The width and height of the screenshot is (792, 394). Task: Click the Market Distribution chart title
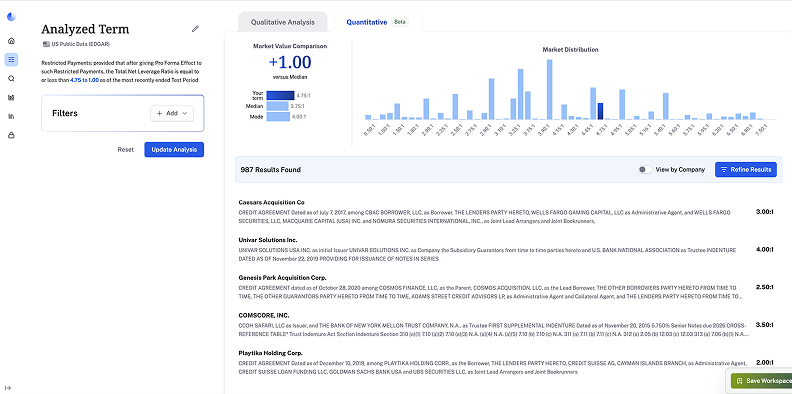tap(570, 50)
